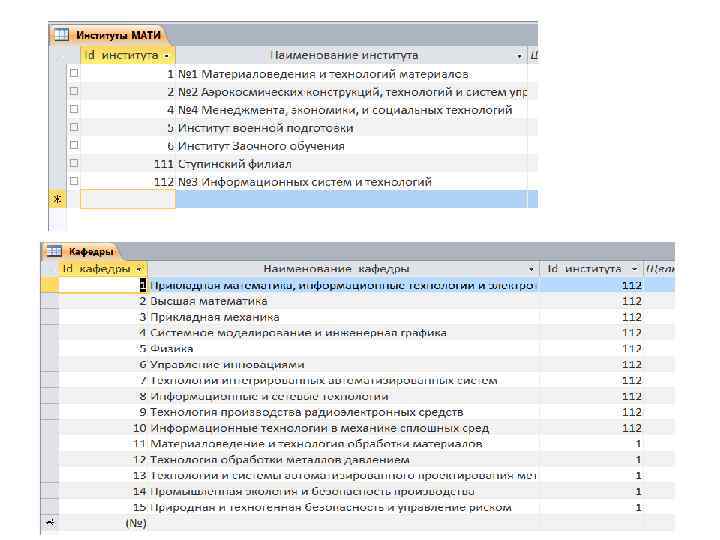Screen dimensions: 720x540
Task: Select Id института column header in Кафедры
Action: tap(591, 269)
